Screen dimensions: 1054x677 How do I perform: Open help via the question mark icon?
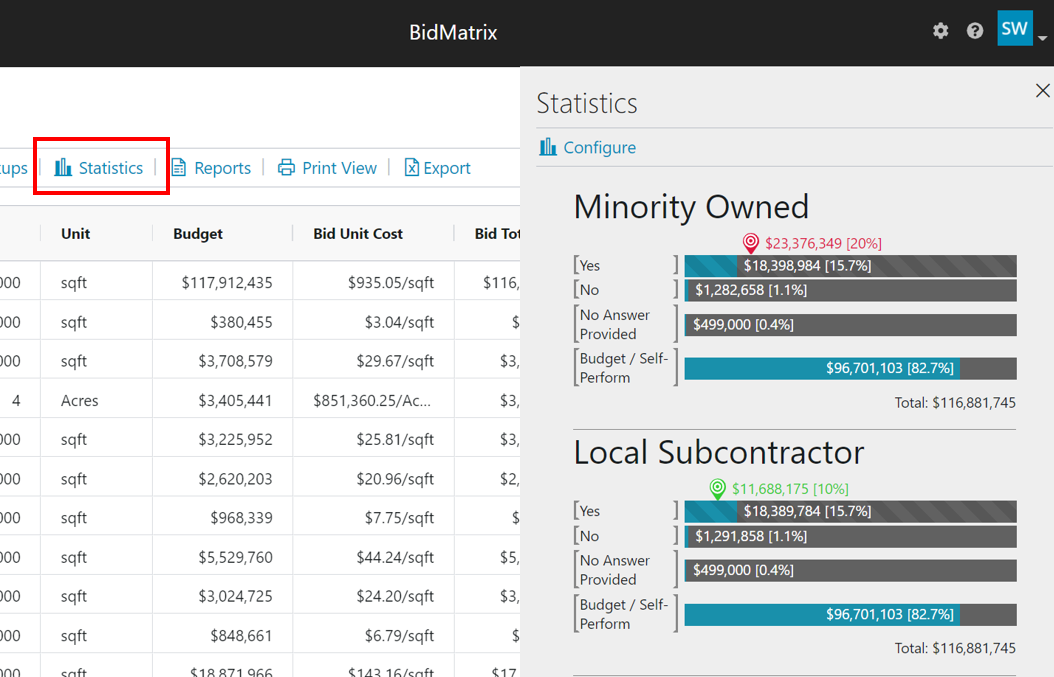975,31
